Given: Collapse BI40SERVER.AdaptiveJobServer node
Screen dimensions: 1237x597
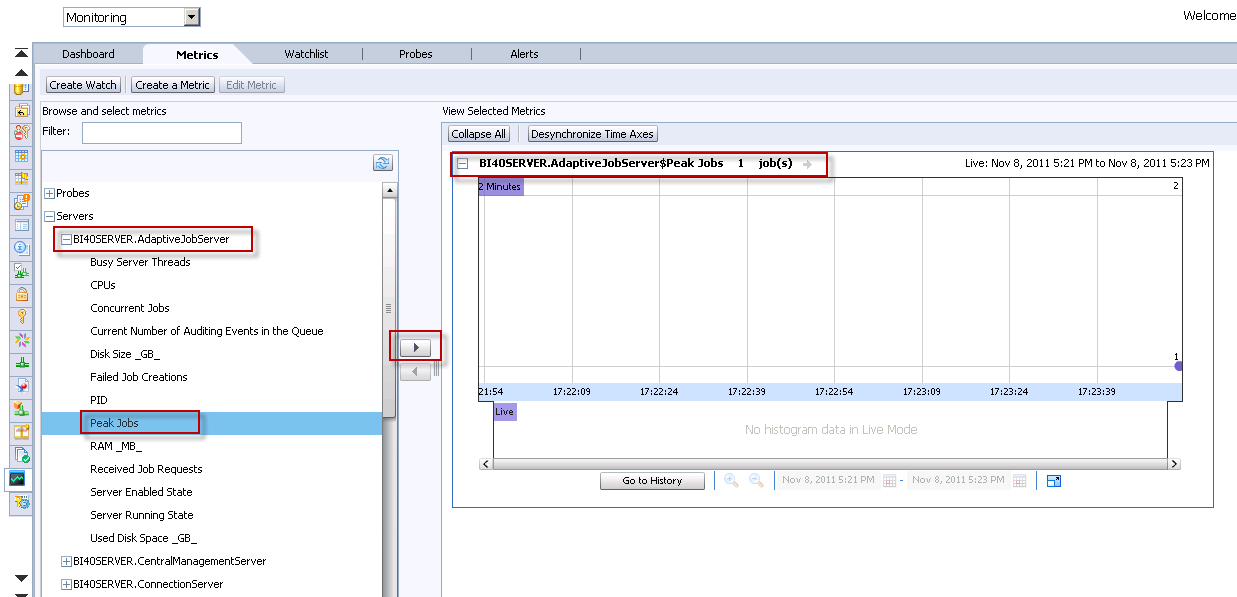Looking at the screenshot, I should [67, 239].
